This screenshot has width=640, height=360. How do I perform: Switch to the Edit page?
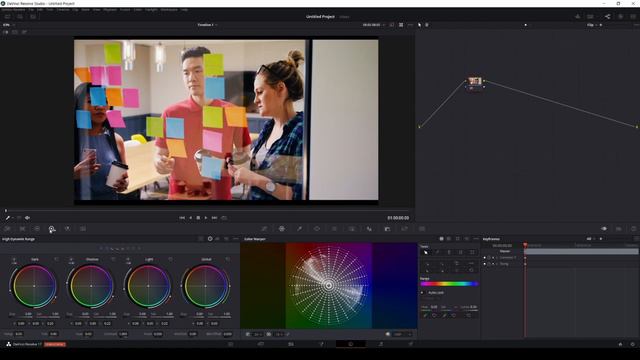pyautogui.click(x=291, y=344)
